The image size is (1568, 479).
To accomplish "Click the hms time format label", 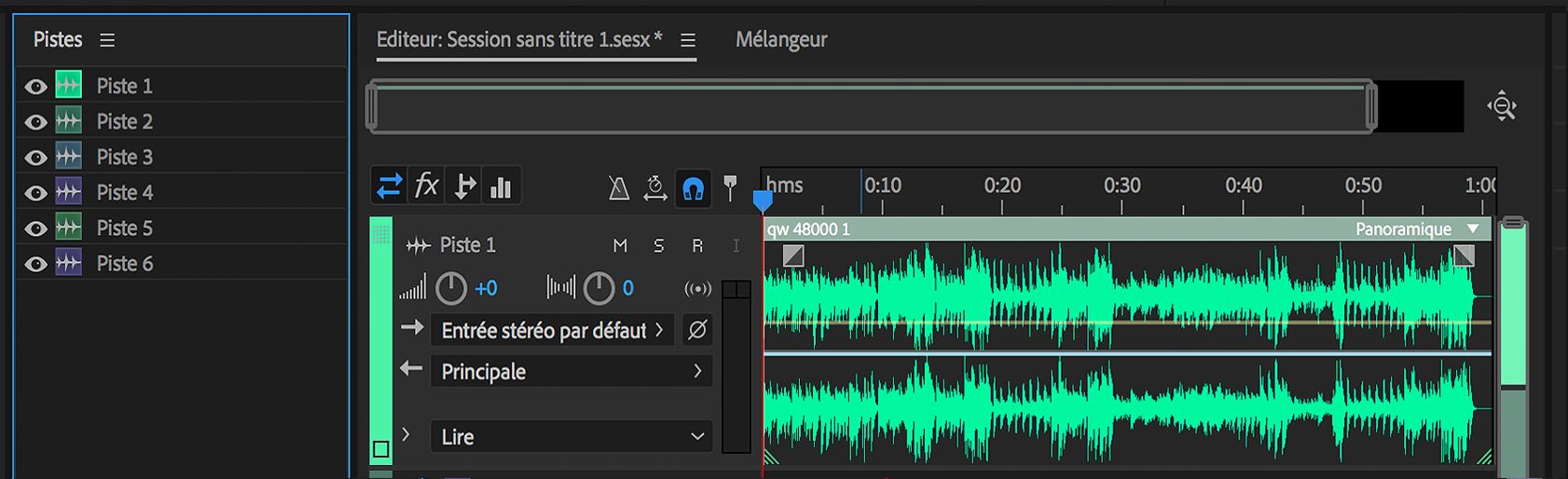I will pyautogui.click(x=785, y=185).
